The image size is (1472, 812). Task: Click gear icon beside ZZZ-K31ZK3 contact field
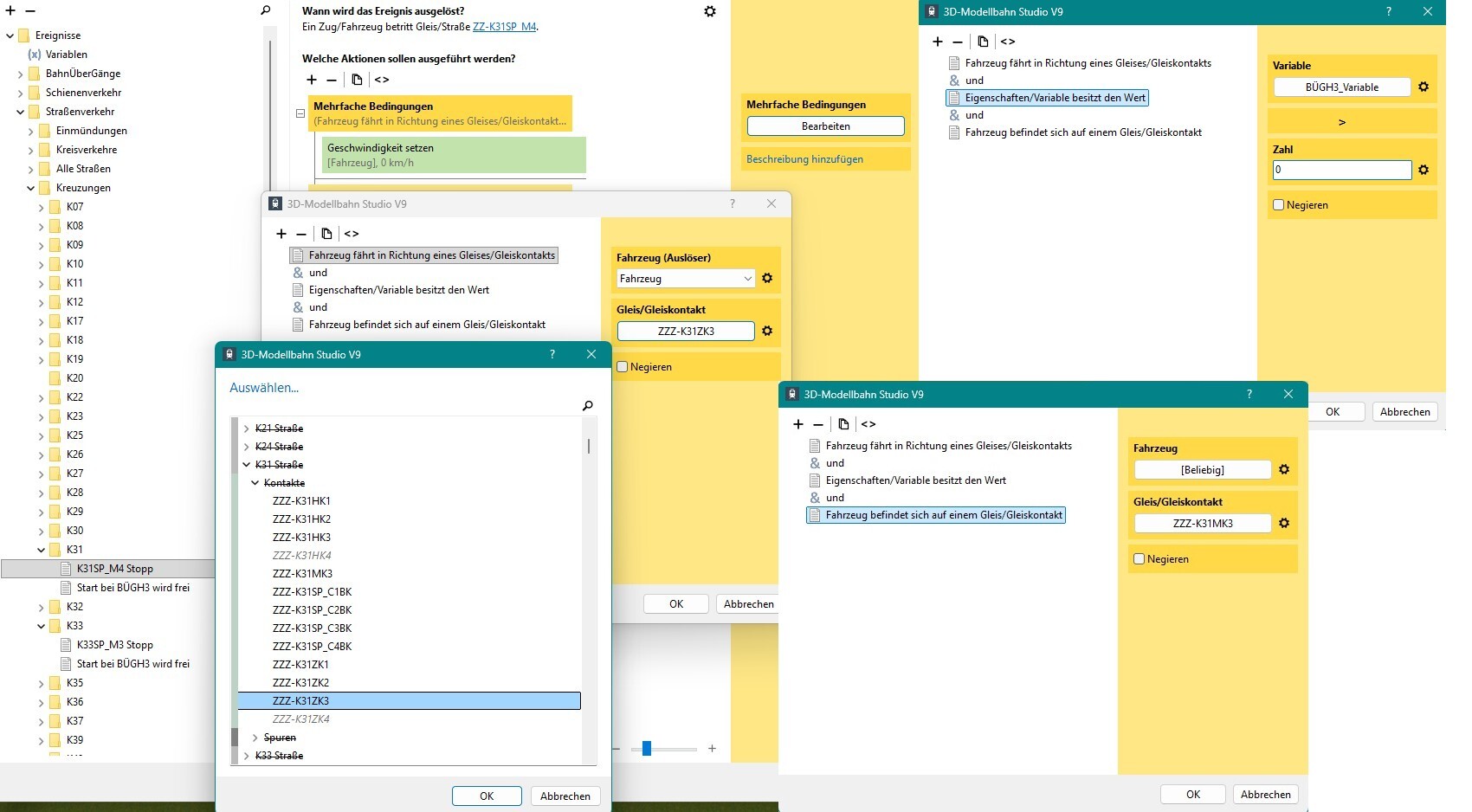[x=766, y=331]
